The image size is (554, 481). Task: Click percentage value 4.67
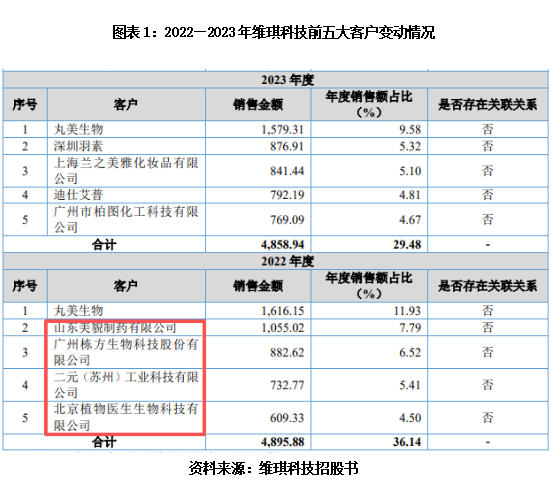coord(410,219)
